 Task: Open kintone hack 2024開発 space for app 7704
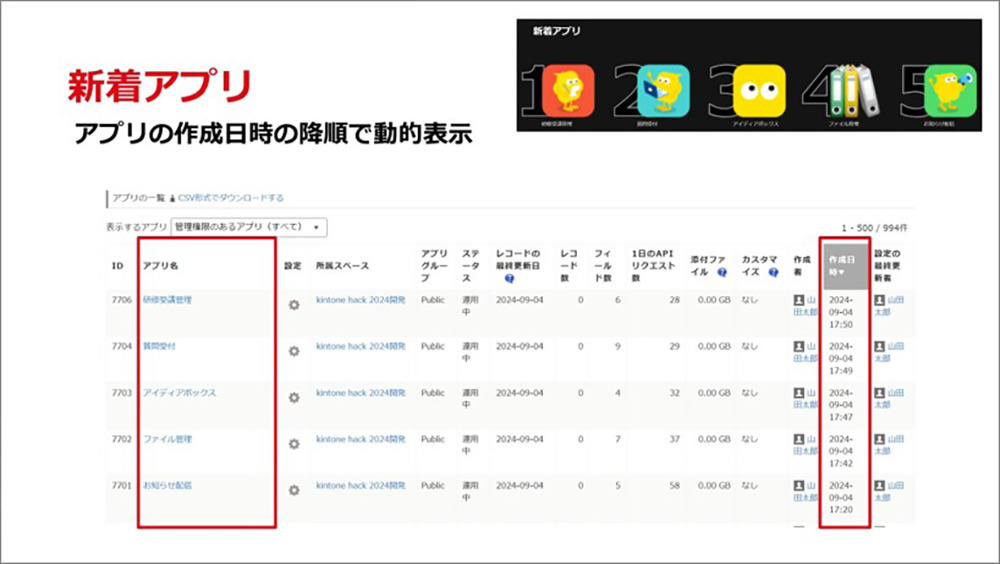pyautogui.click(x=360, y=347)
